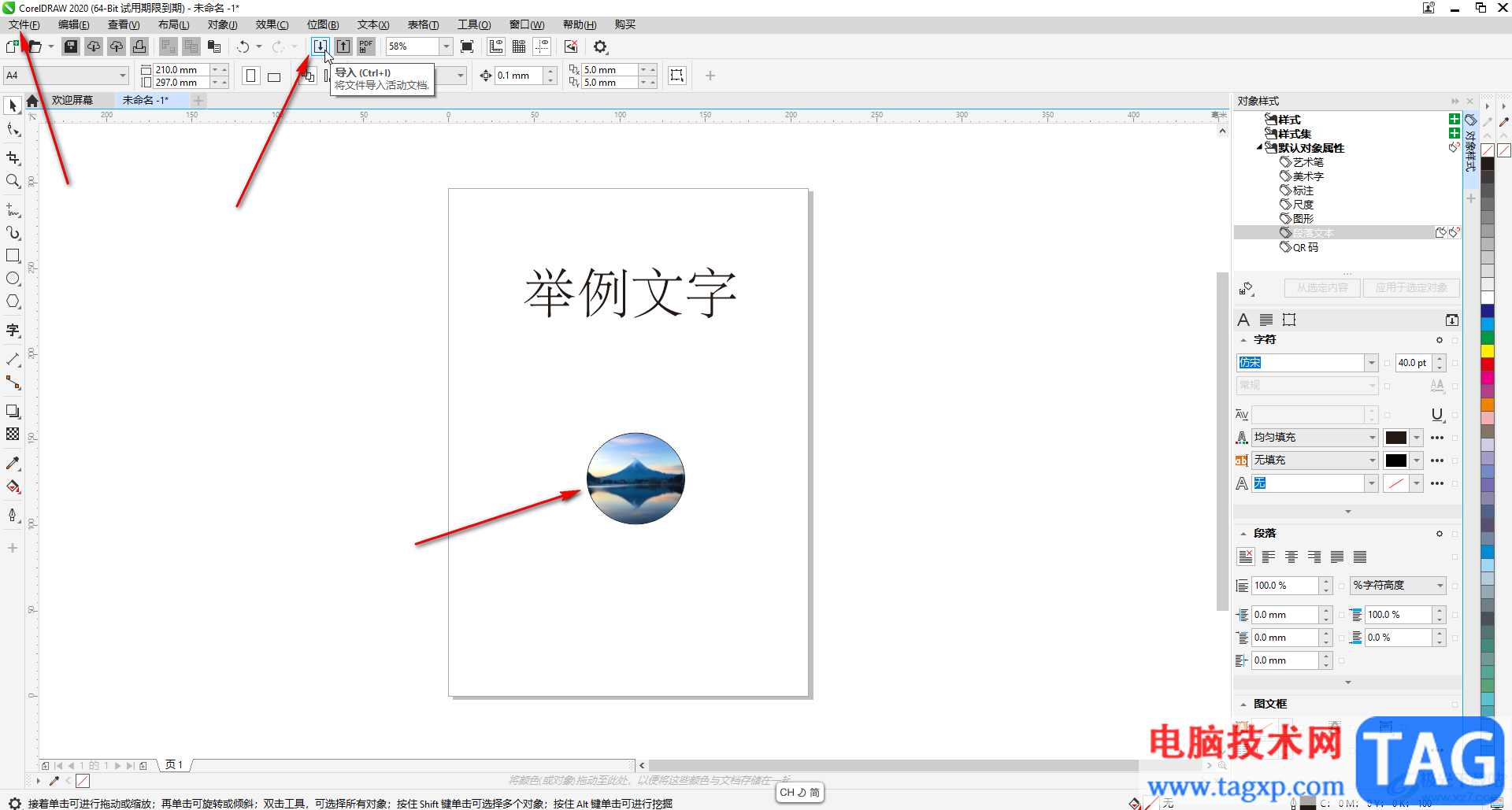The height and width of the screenshot is (810, 1512).
Task: Open the 位图(B) menu
Action: 323,25
